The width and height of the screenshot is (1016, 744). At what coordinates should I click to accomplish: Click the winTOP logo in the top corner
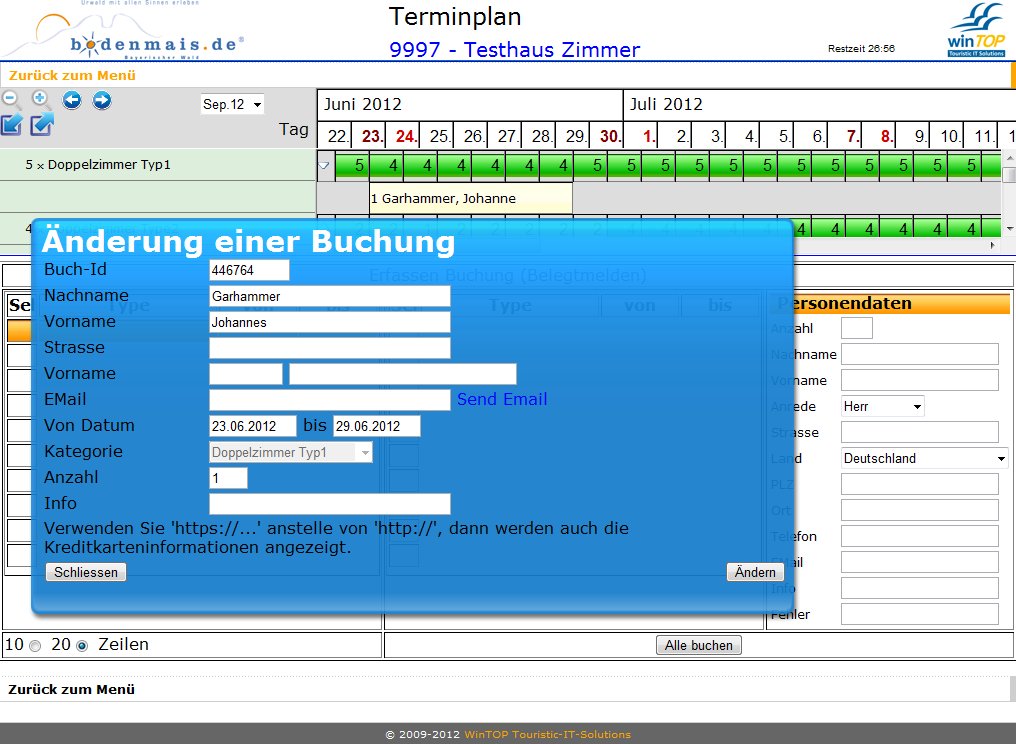coord(978,30)
